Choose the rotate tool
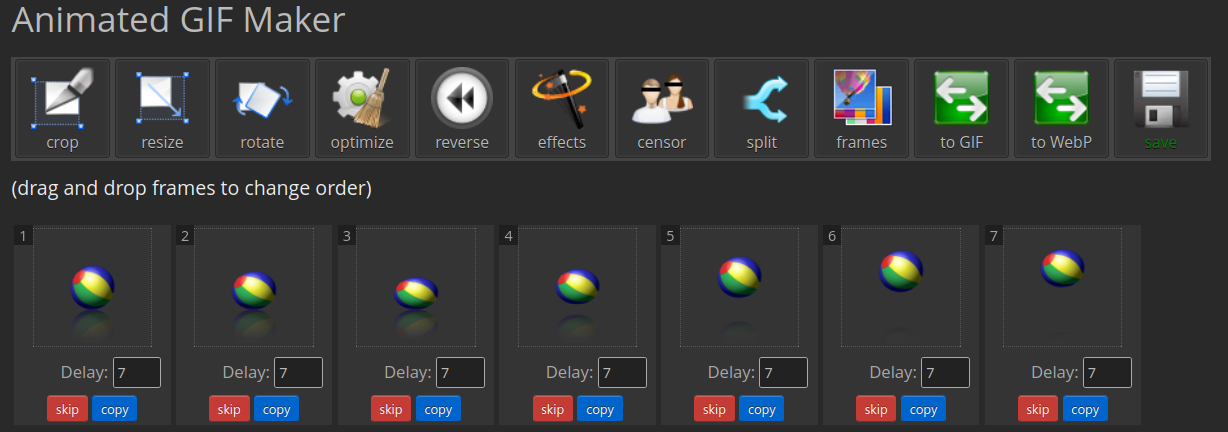This screenshot has width=1228, height=432. coord(262,106)
